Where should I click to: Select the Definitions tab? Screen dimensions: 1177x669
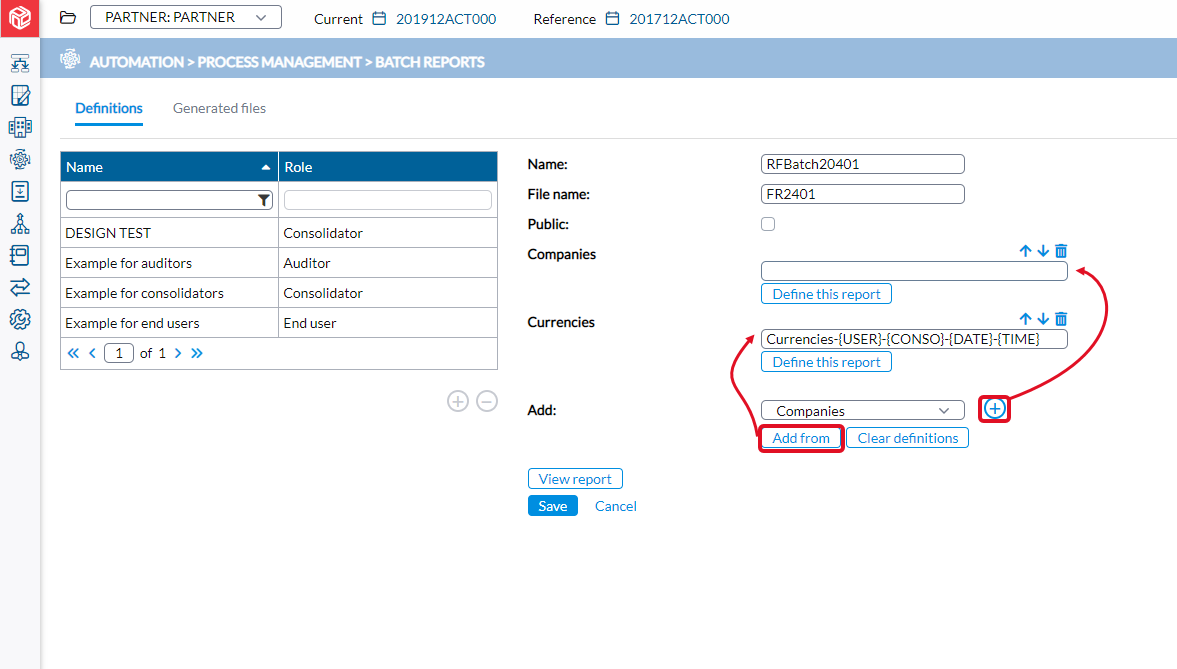109,108
